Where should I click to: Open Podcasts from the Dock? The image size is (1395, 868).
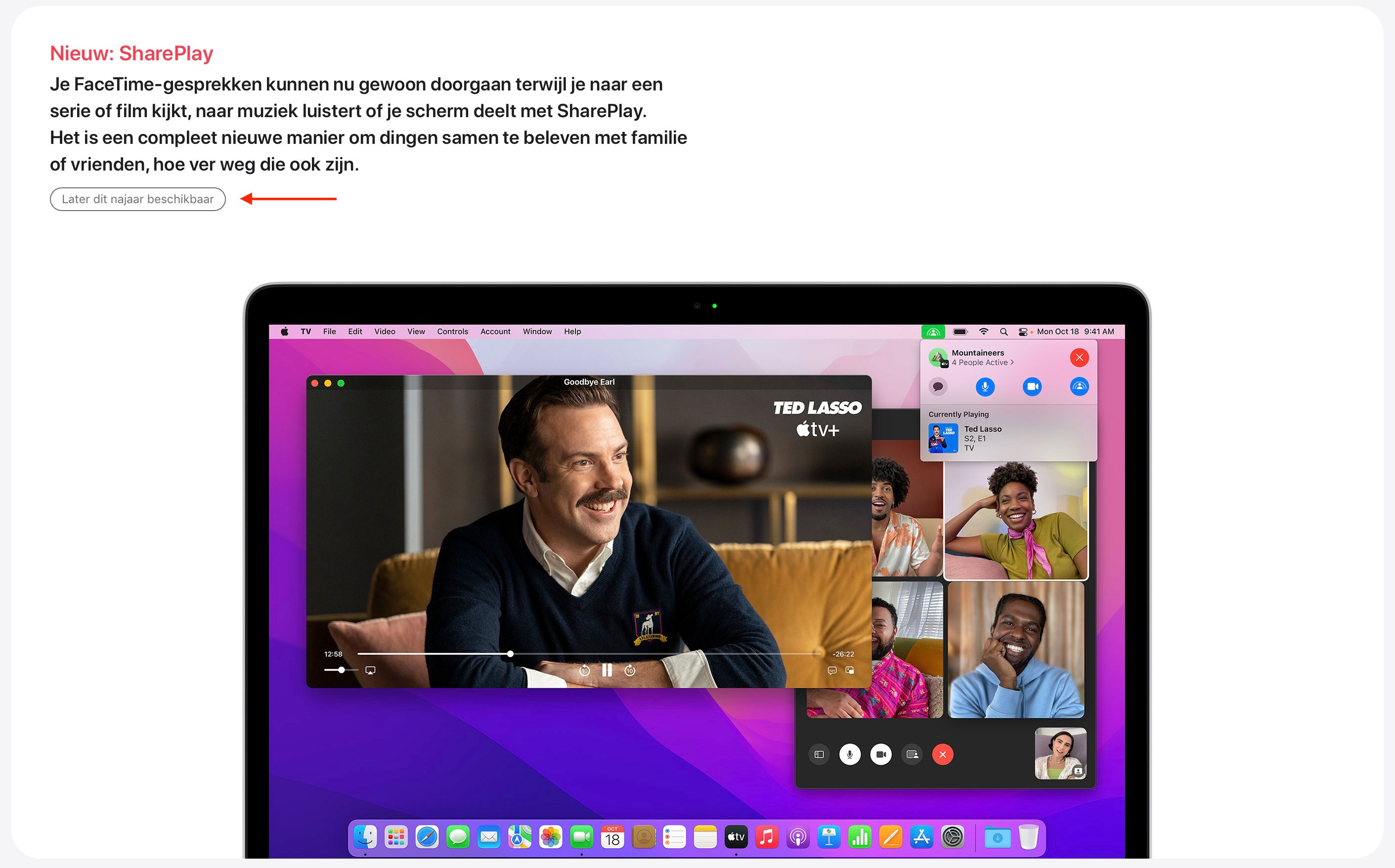pos(798,837)
